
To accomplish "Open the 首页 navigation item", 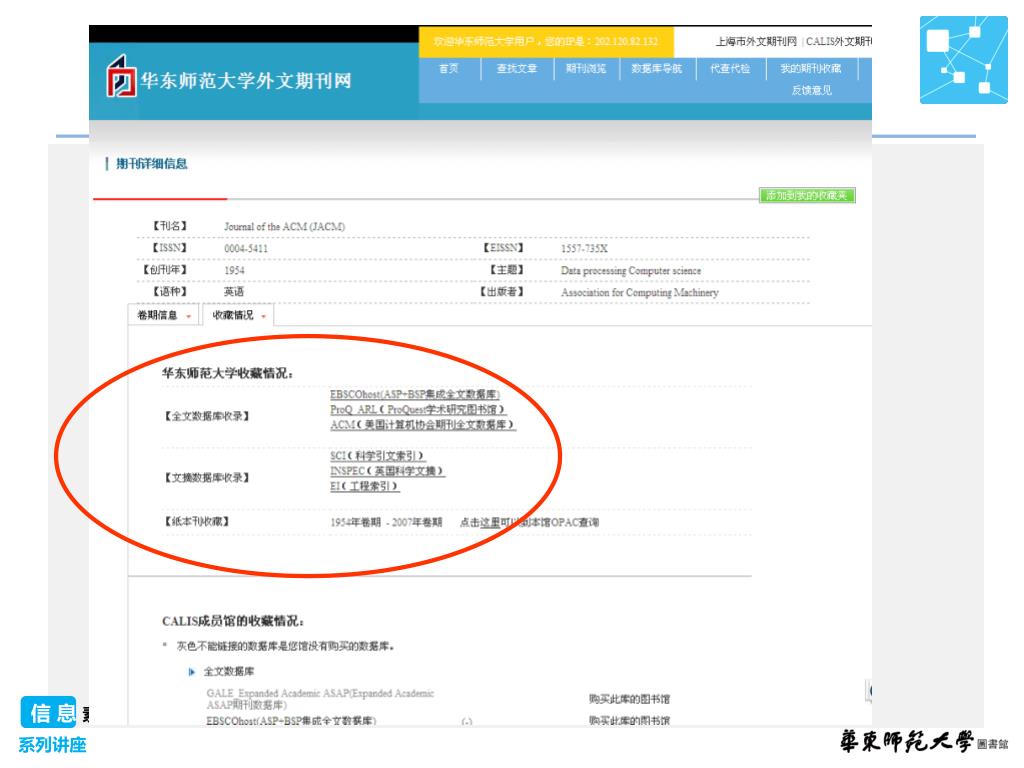I will 449,69.
